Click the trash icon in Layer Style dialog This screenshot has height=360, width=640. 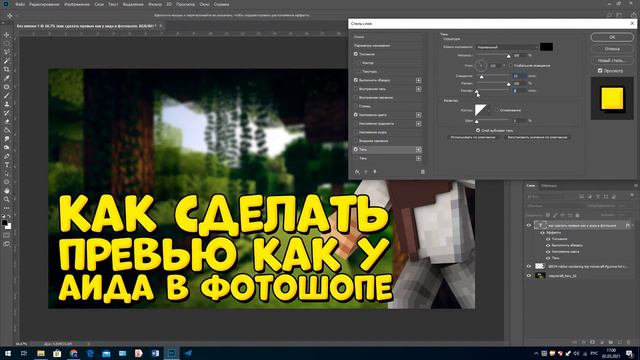pyautogui.click(x=422, y=172)
